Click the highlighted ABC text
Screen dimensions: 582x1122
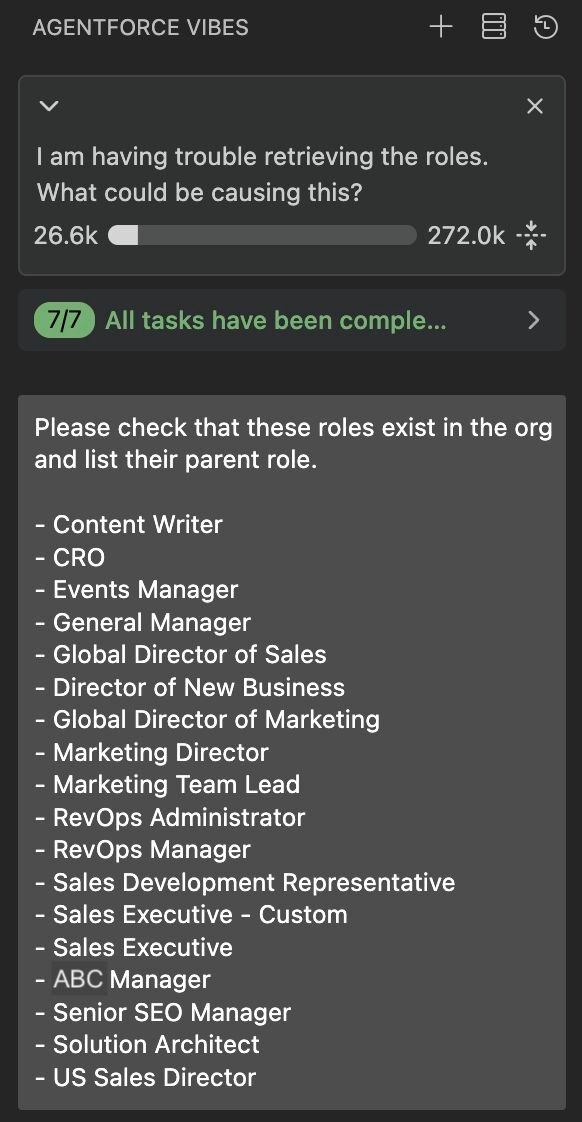click(79, 980)
